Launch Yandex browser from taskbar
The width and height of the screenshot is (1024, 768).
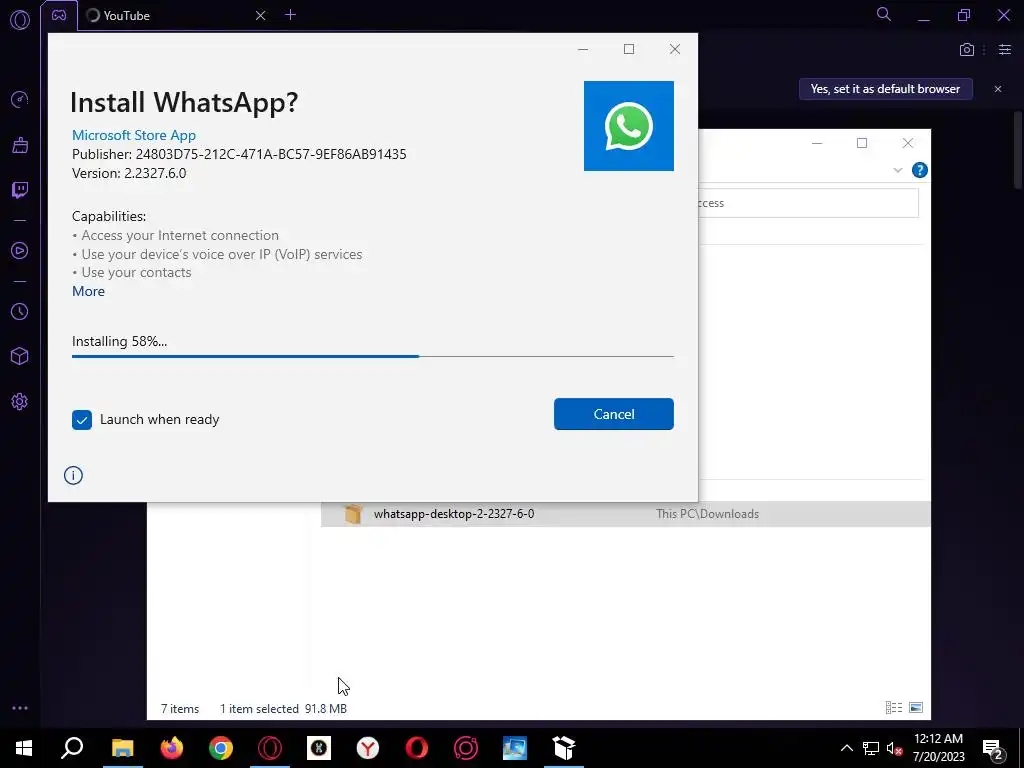pos(368,748)
